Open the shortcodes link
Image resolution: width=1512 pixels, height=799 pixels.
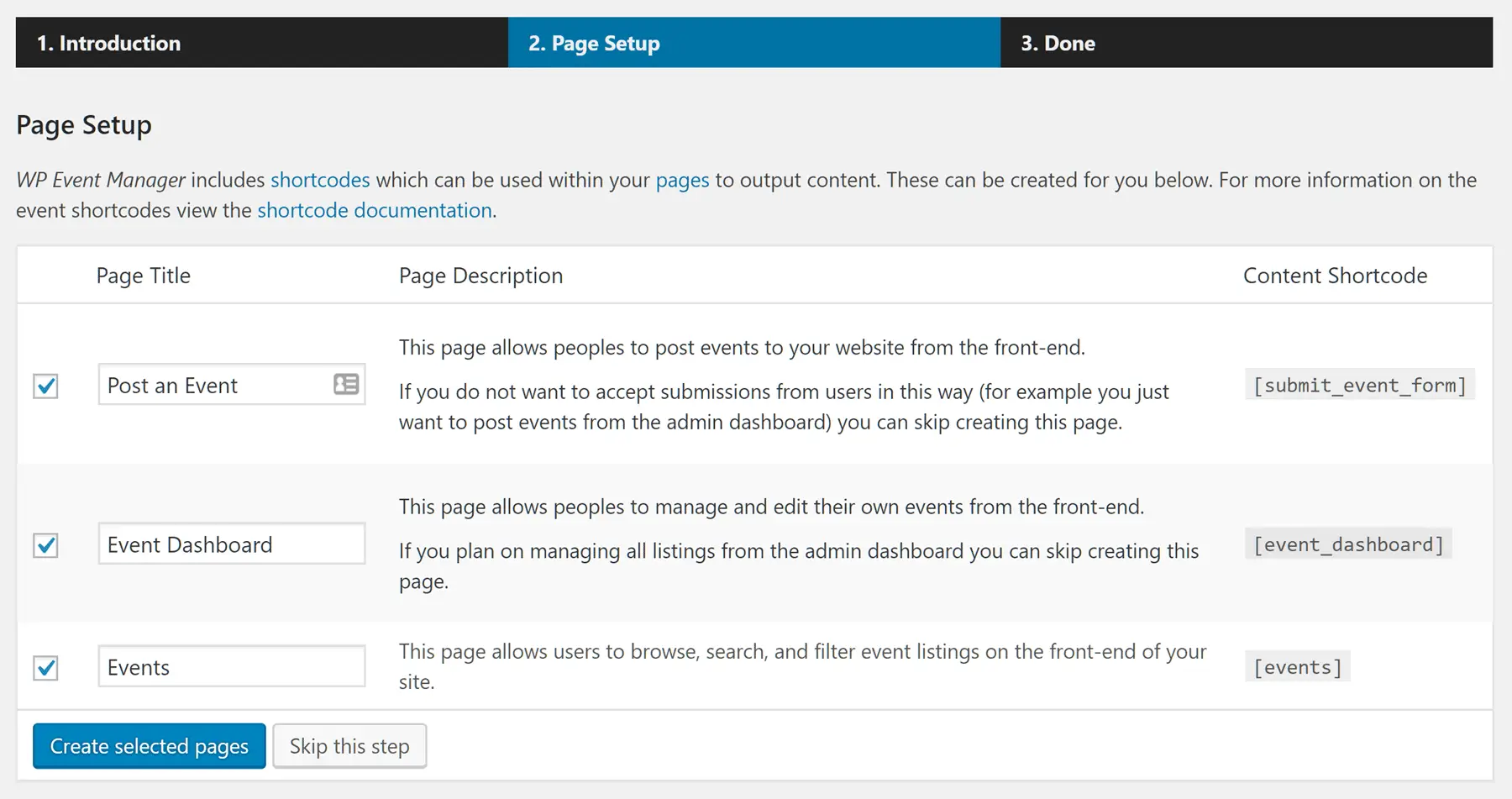[320, 180]
